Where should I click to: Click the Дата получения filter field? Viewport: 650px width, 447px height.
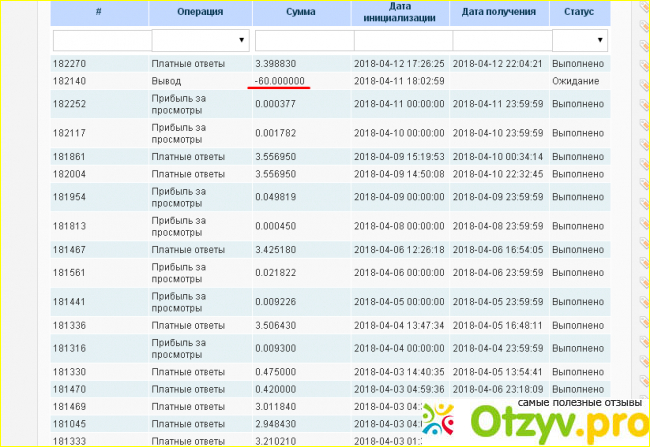tap(498, 40)
